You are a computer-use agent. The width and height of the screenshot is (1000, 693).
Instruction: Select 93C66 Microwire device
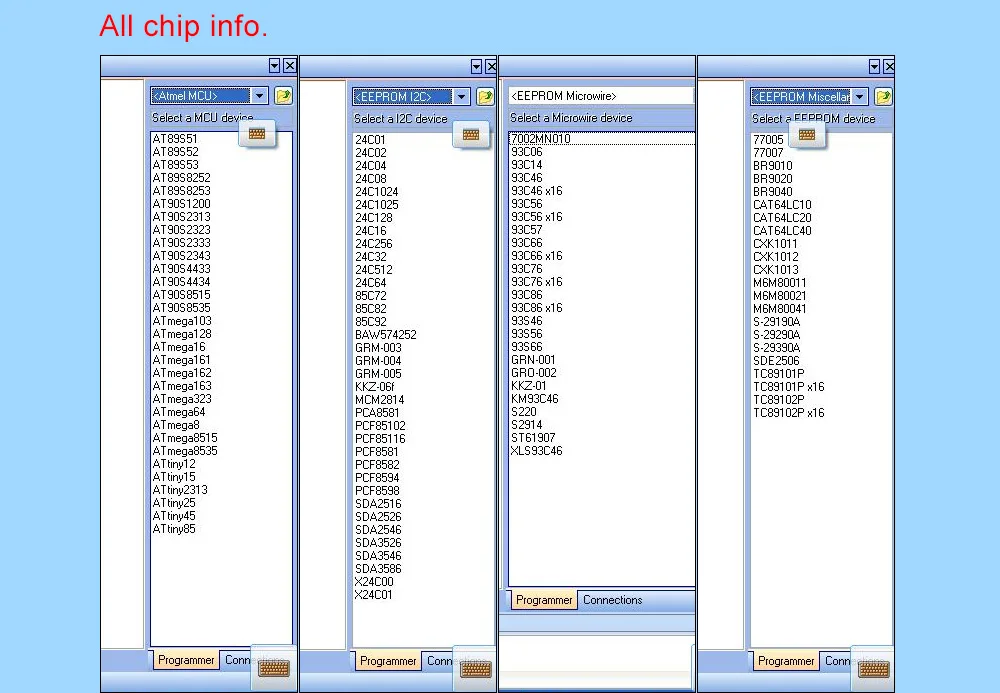527,242
